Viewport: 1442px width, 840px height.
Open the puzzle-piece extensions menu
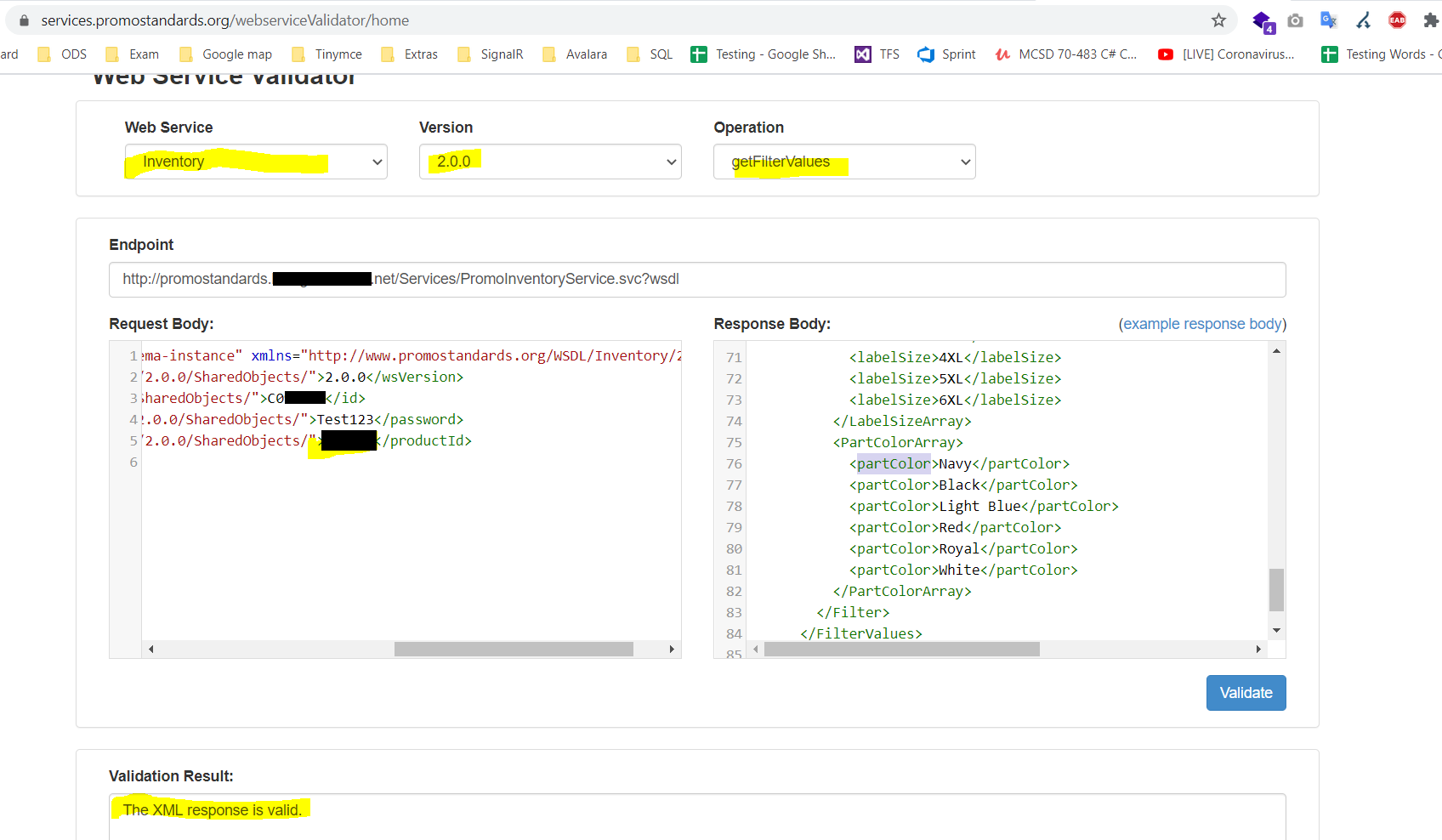tap(1431, 20)
